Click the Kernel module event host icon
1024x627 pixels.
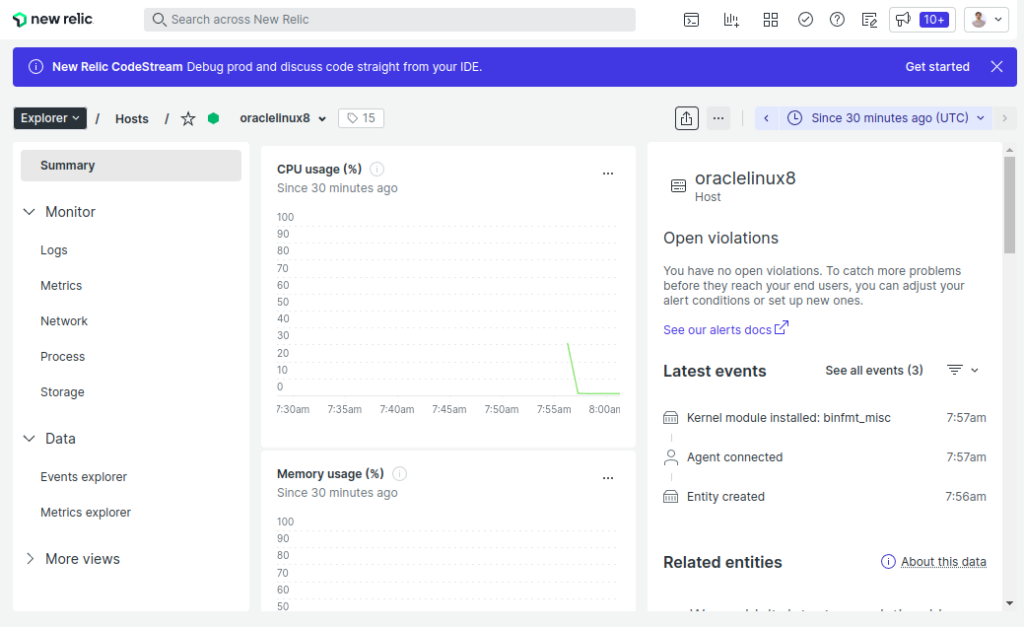pyautogui.click(x=671, y=418)
